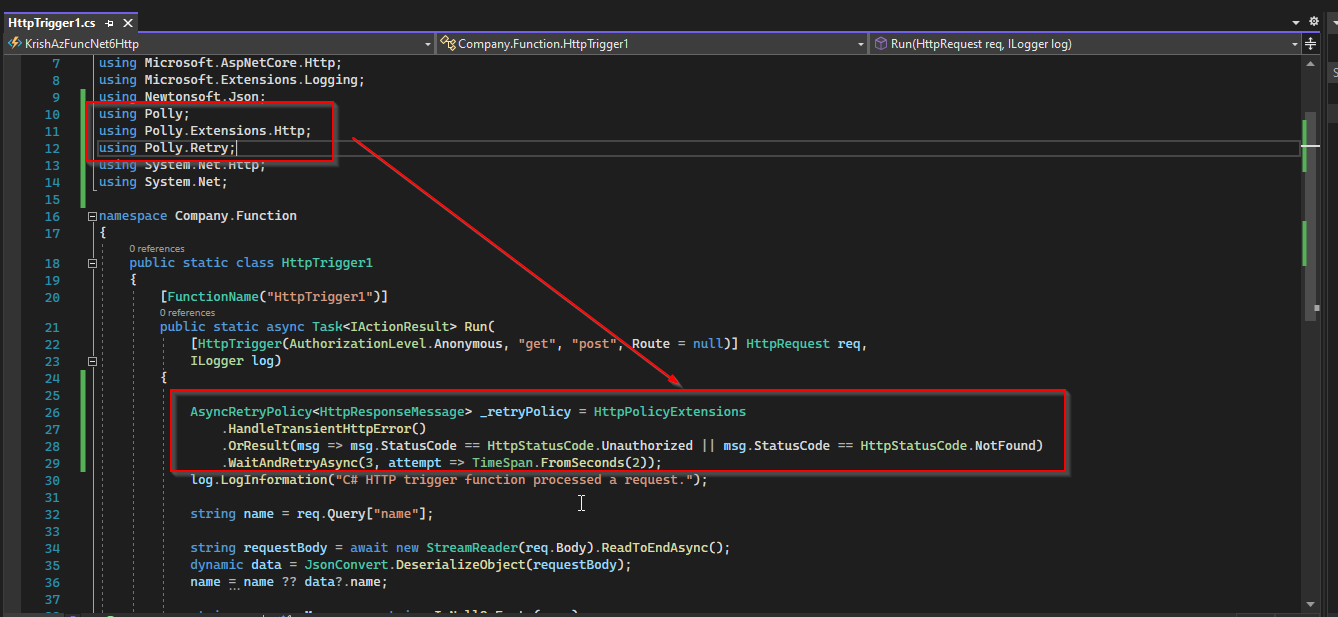Open the 0 references link above class HttpTrigger1

pos(157,248)
